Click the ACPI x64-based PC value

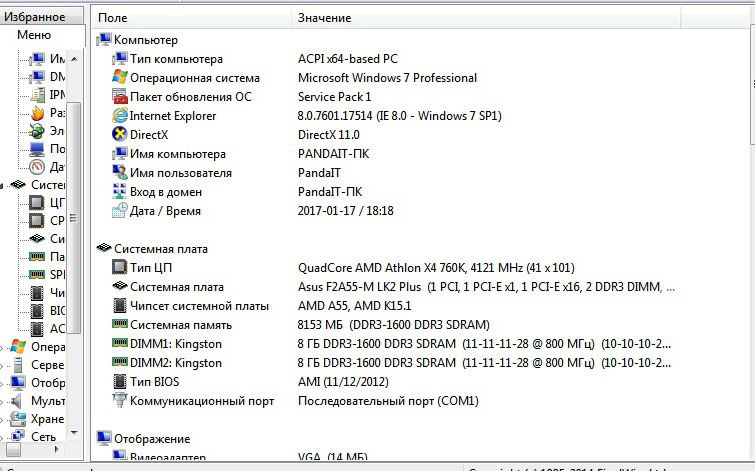pos(348,59)
